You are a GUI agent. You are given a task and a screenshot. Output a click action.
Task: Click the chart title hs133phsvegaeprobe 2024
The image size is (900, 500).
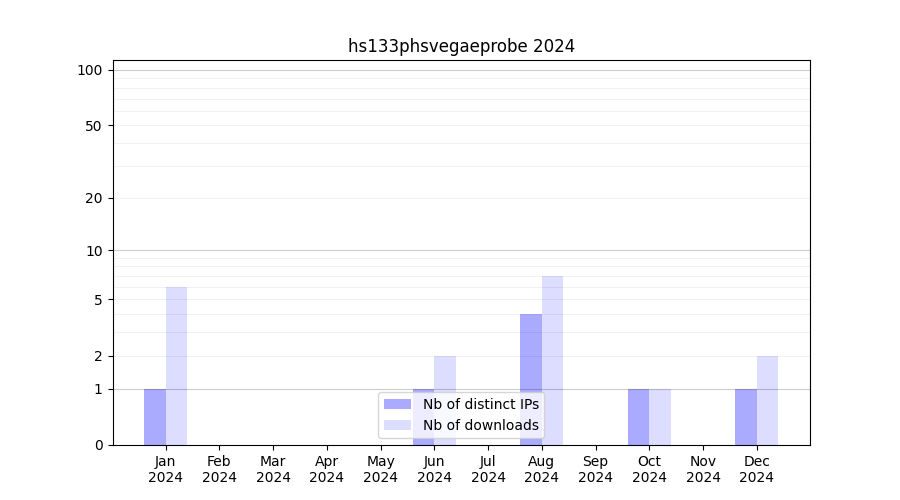(x=461, y=46)
